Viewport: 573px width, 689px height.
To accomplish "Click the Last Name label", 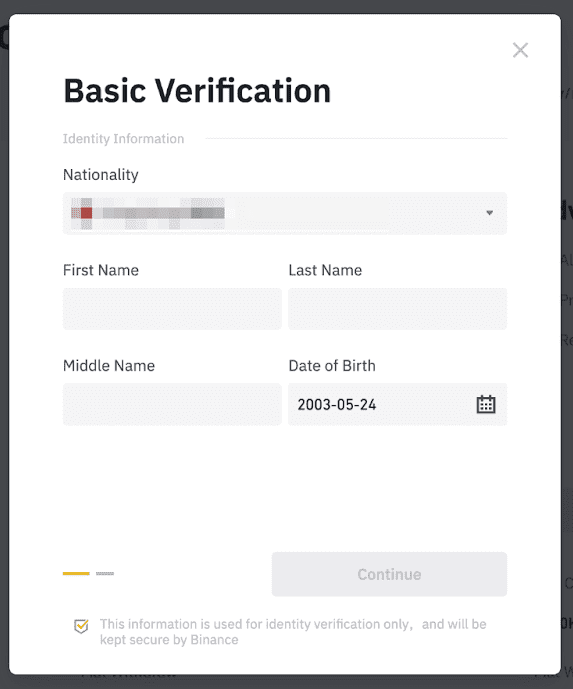I will pos(325,270).
